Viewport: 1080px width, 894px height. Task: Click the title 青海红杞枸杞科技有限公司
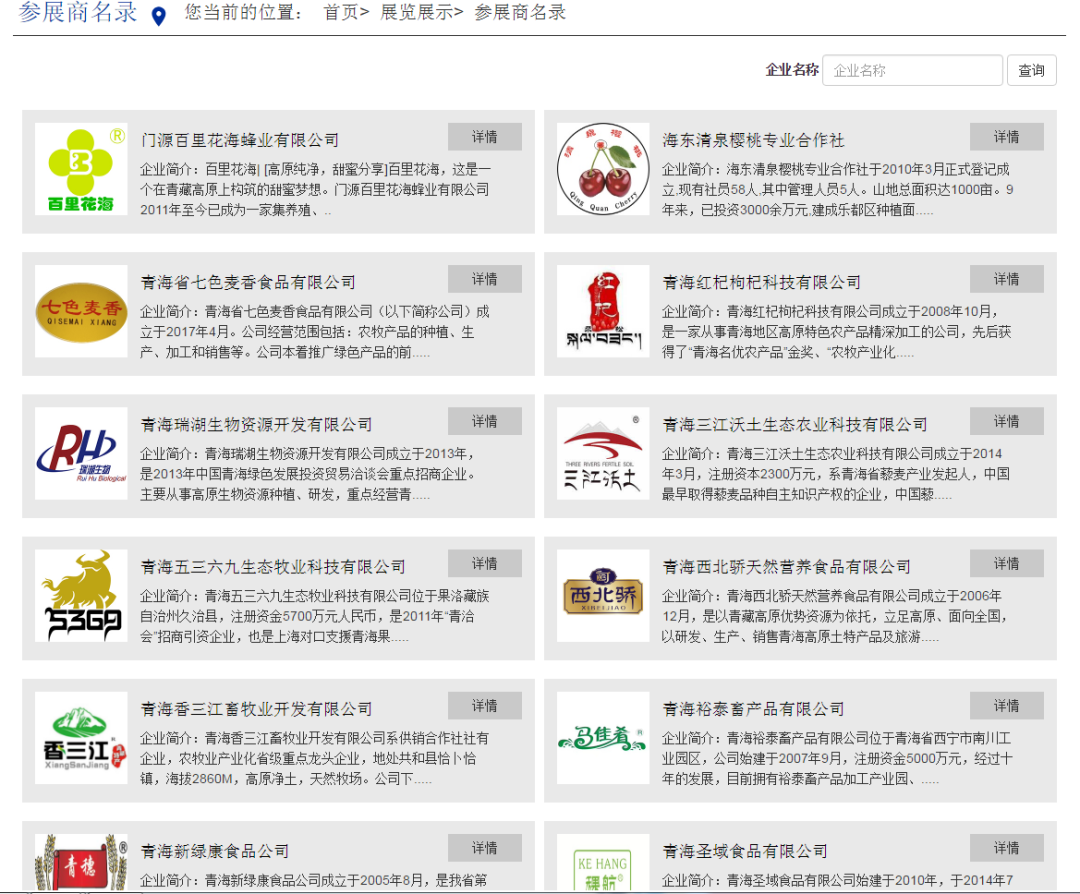coord(761,282)
